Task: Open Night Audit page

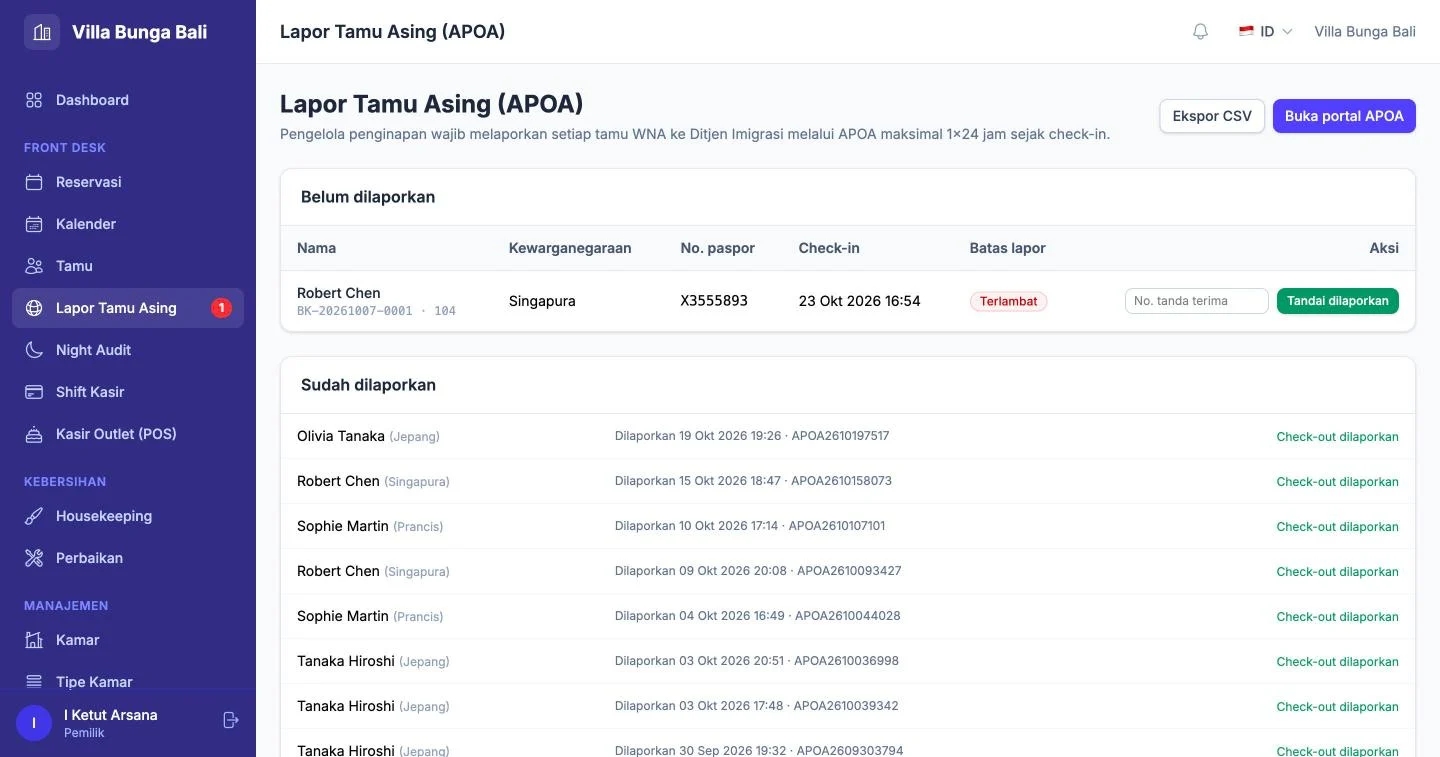Action: tap(128, 350)
